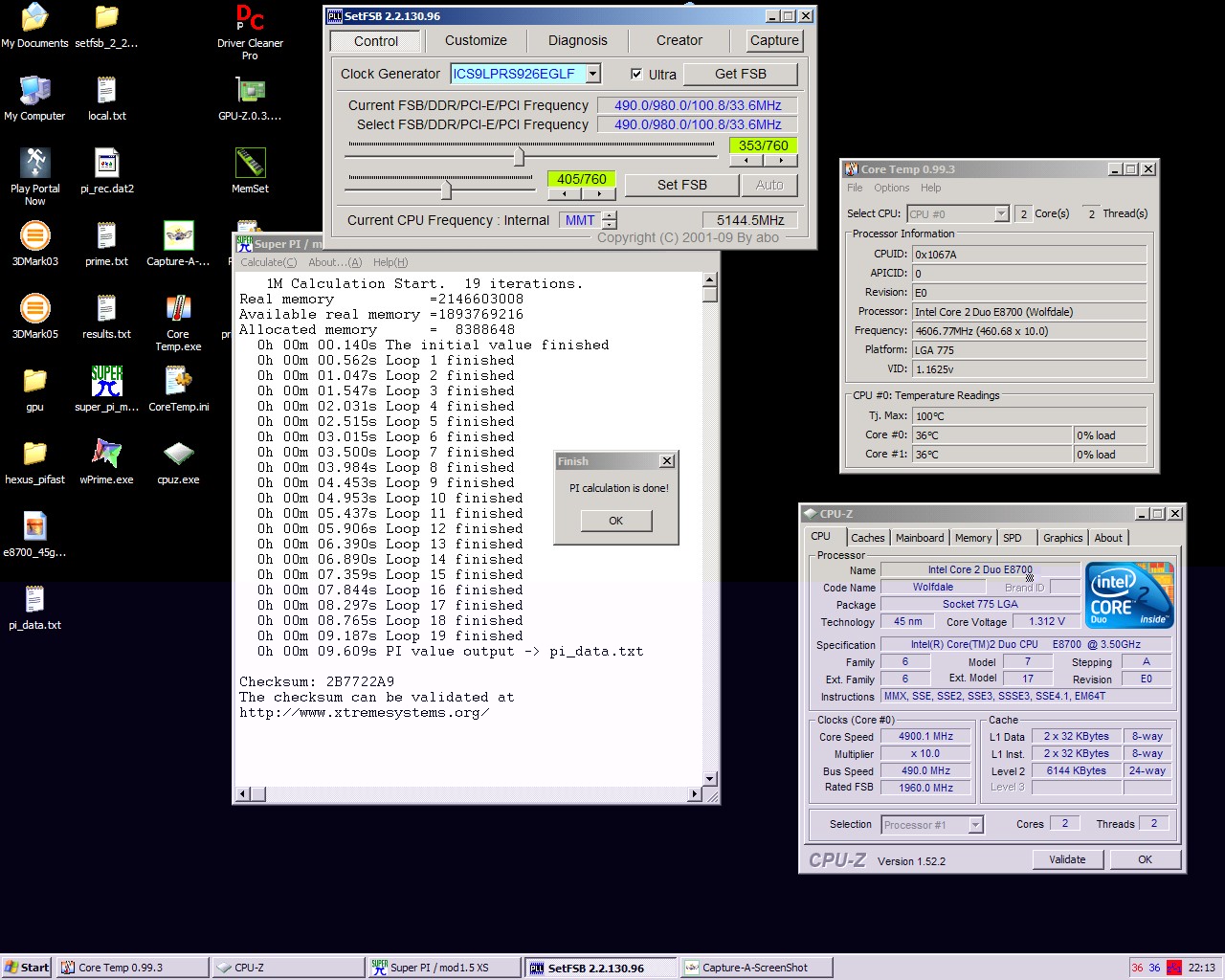Open the Creator tab in SetFSB
The height and width of the screenshot is (980, 1225).
click(x=679, y=40)
